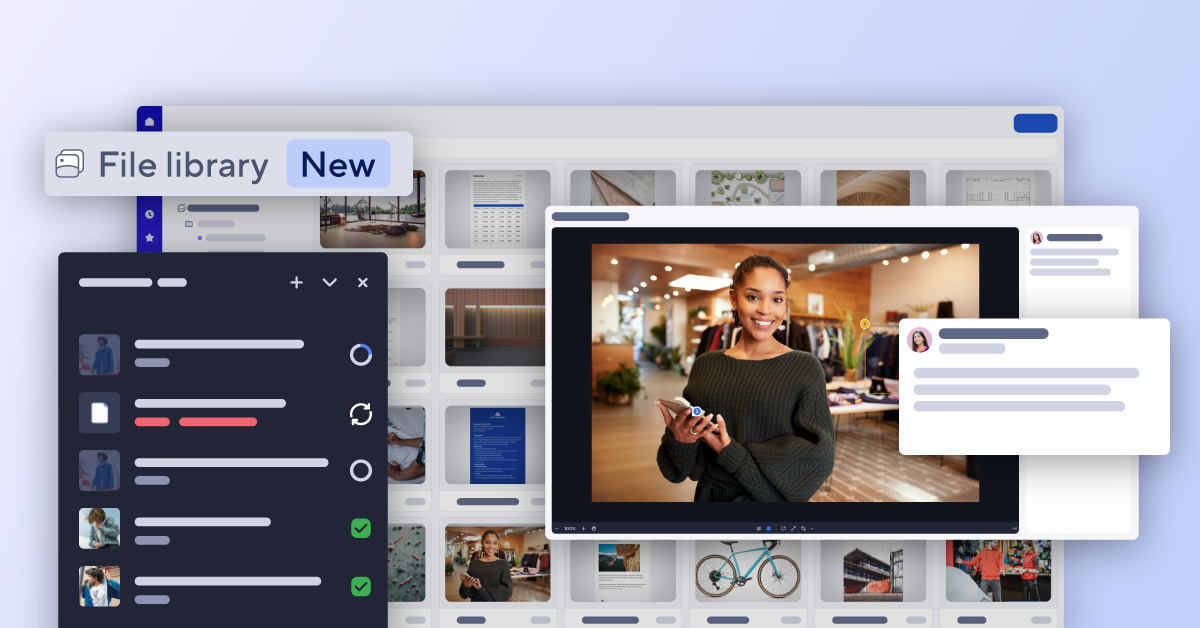Click the blue New badge
The height and width of the screenshot is (628, 1200).
tap(338, 163)
